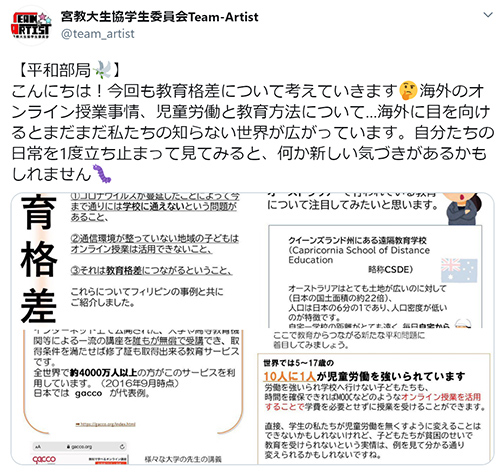Visit the @team_artist handle
The width and height of the screenshot is (500, 473).
[98, 34]
